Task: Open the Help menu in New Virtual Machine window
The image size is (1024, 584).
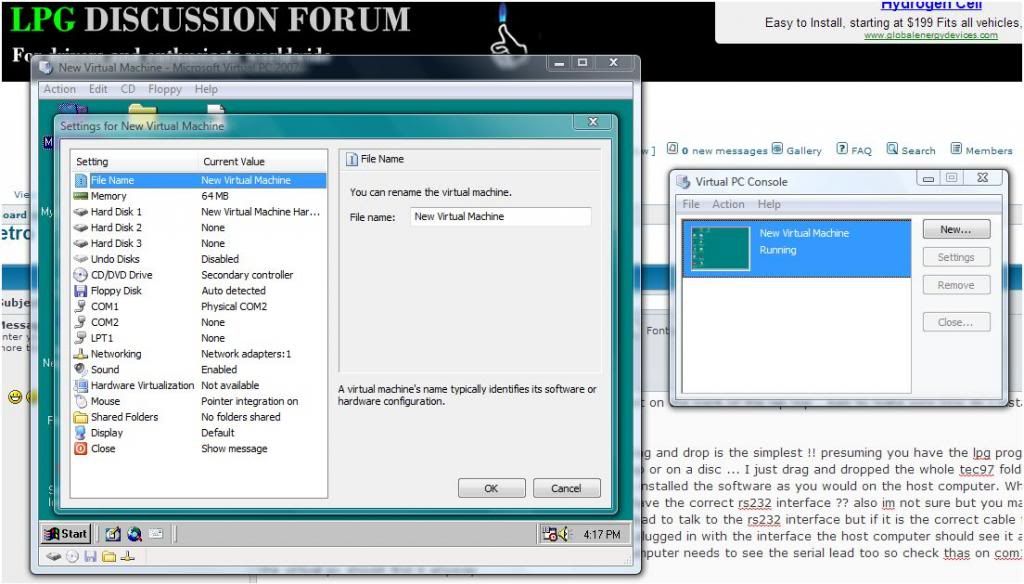Action: point(206,89)
